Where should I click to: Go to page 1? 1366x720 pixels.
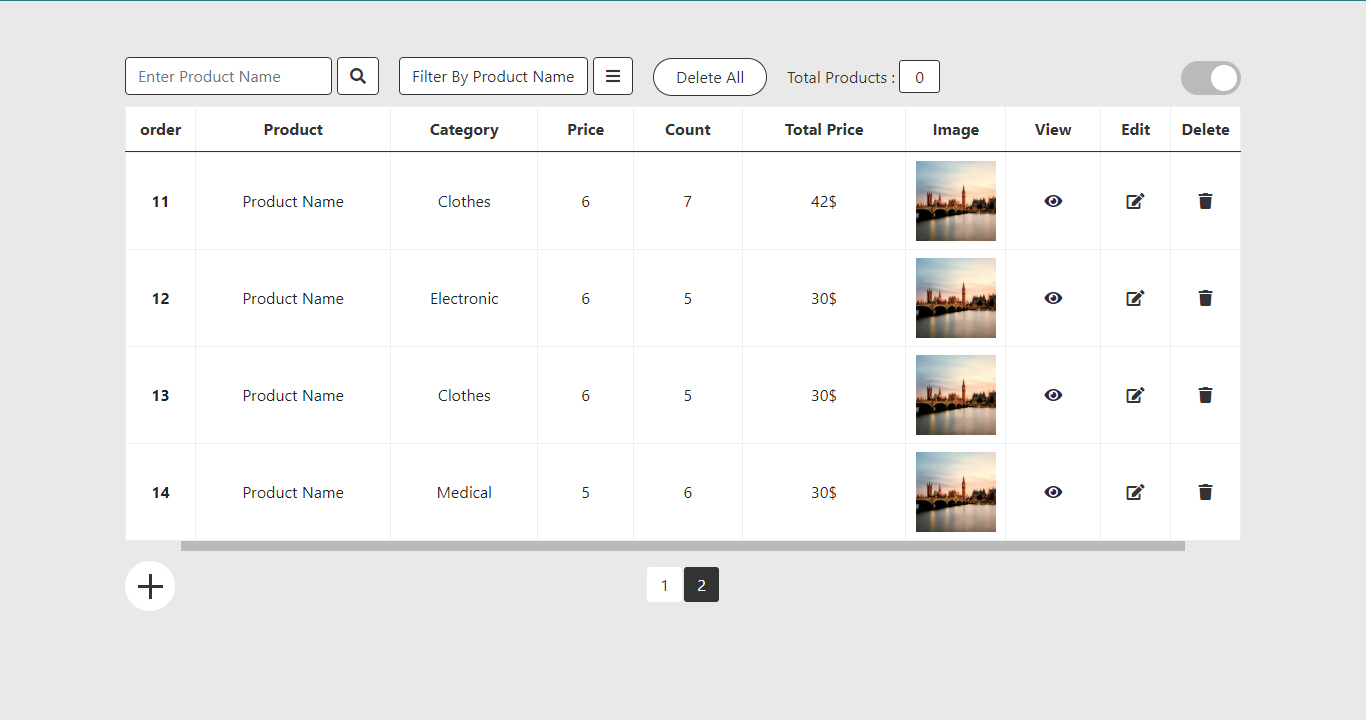click(665, 585)
